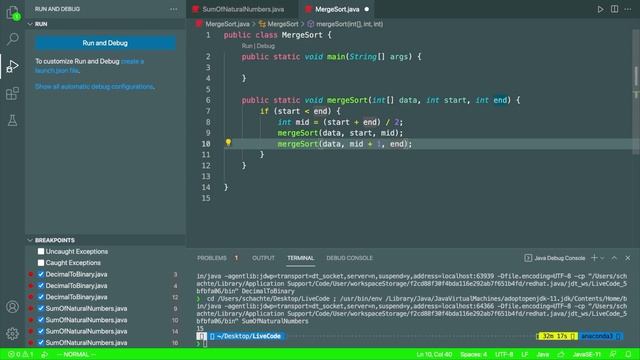The width and height of the screenshot is (640, 360).
Task: Split the editor to the right
Action: (614, 9)
